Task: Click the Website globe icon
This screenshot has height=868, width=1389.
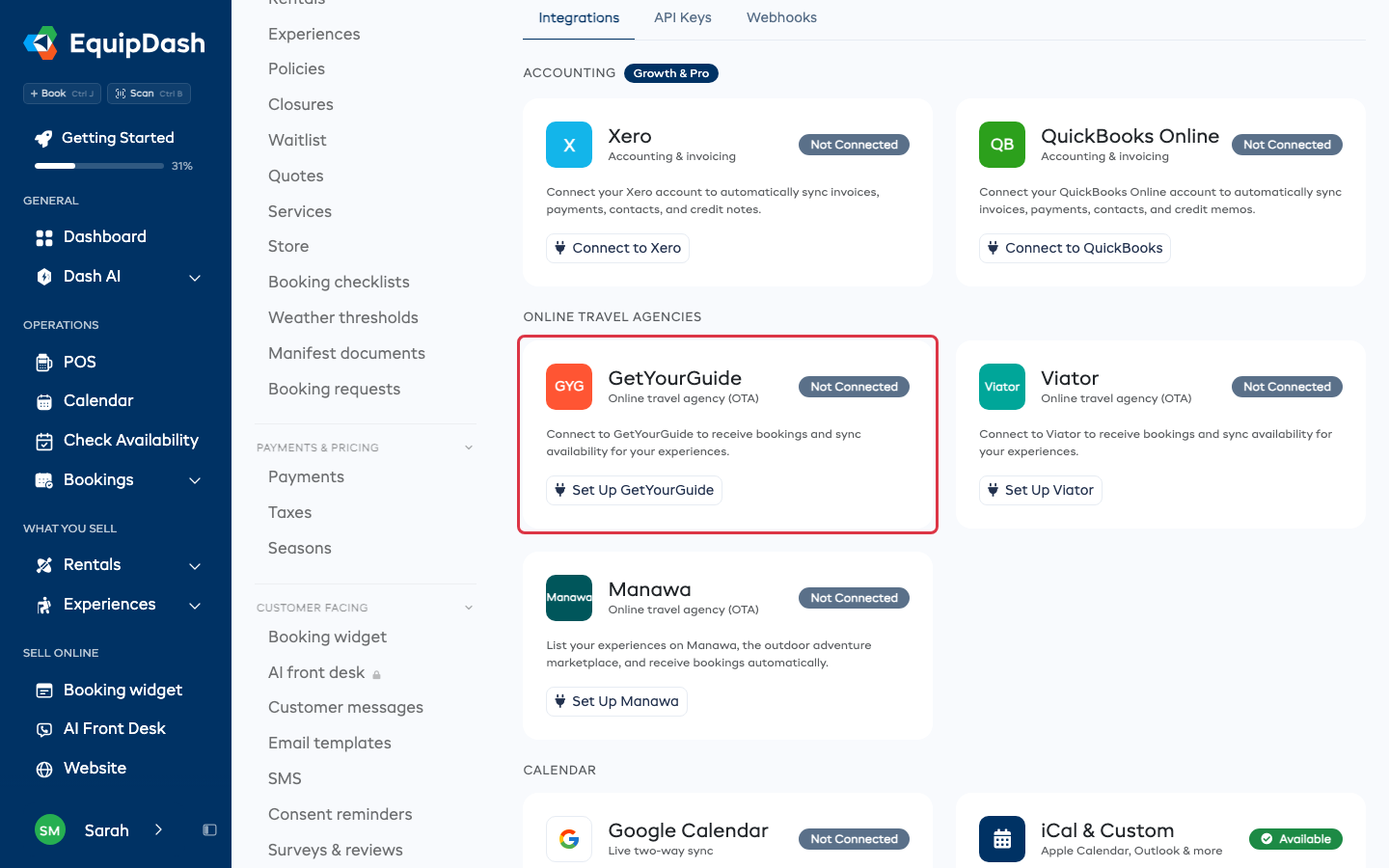Action: coord(44,769)
